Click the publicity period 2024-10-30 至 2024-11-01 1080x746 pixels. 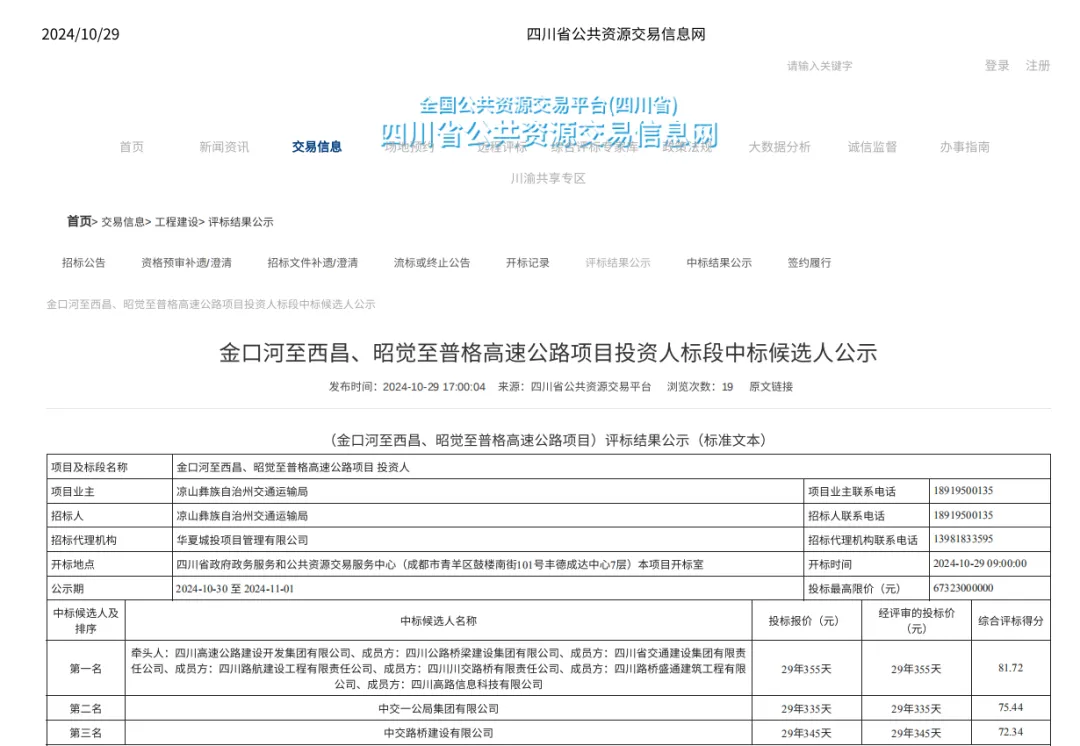(234, 589)
